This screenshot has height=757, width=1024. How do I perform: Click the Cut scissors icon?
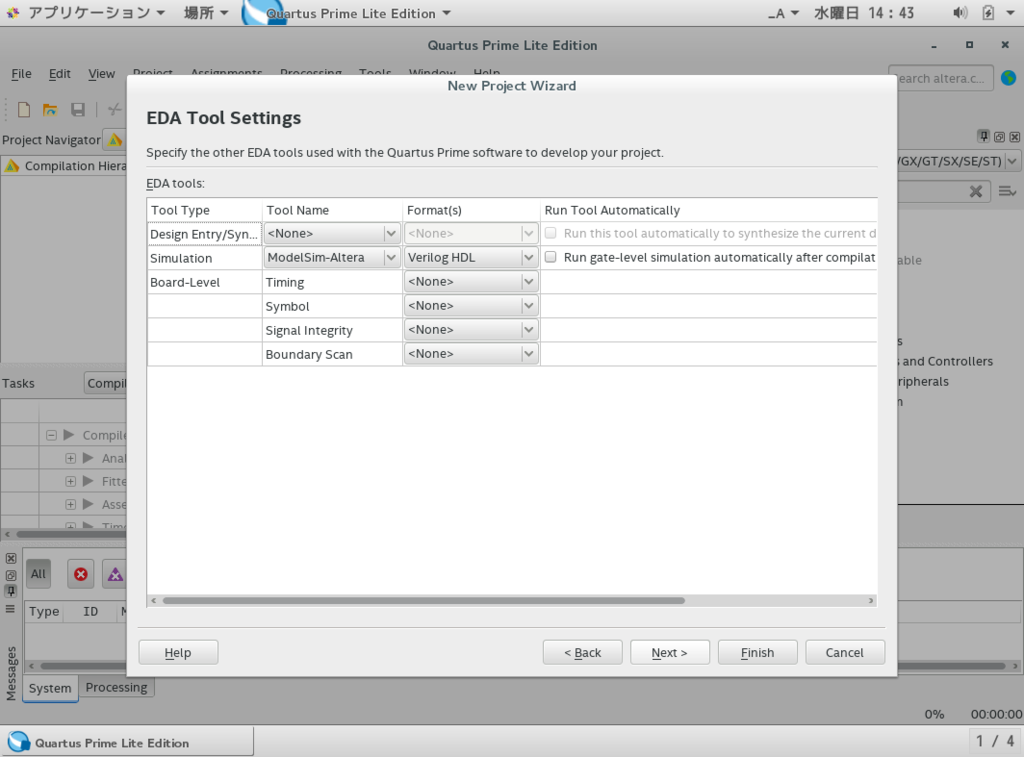pyautogui.click(x=114, y=109)
